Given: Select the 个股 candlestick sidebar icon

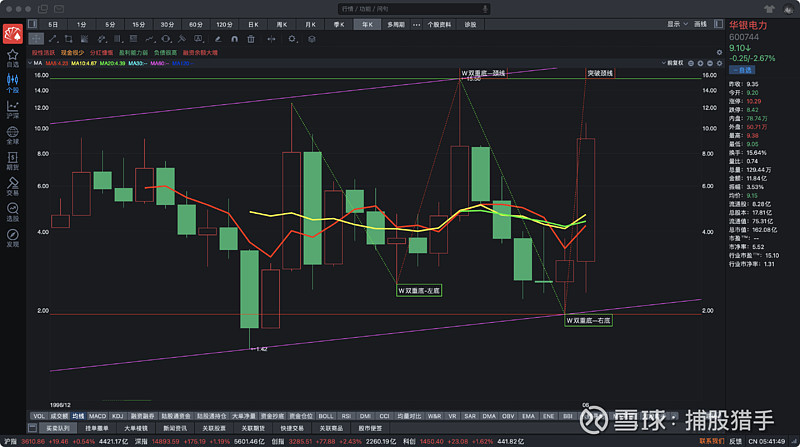Looking at the screenshot, I should pyautogui.click(x=13, y=83).
